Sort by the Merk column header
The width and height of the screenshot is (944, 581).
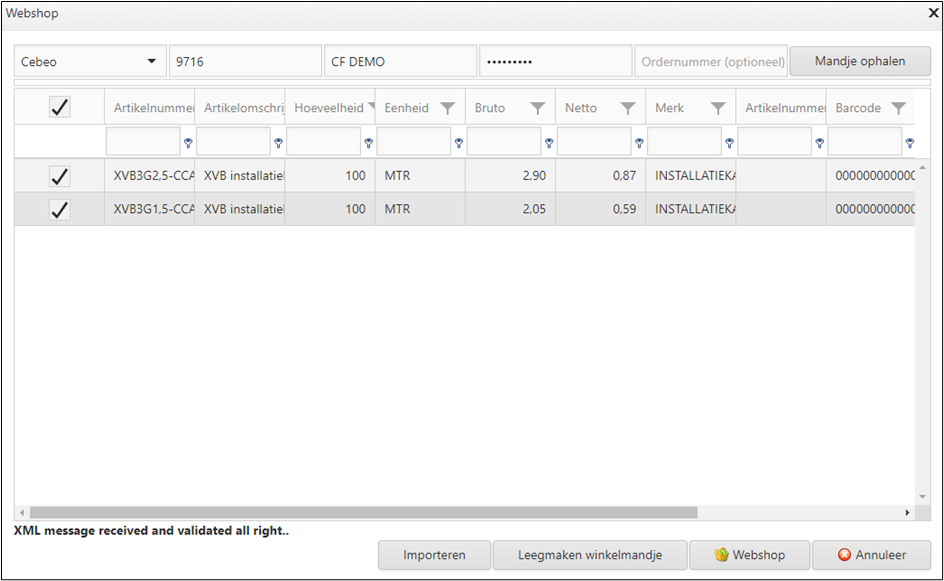pyautogui.click(x=669, y=108)
